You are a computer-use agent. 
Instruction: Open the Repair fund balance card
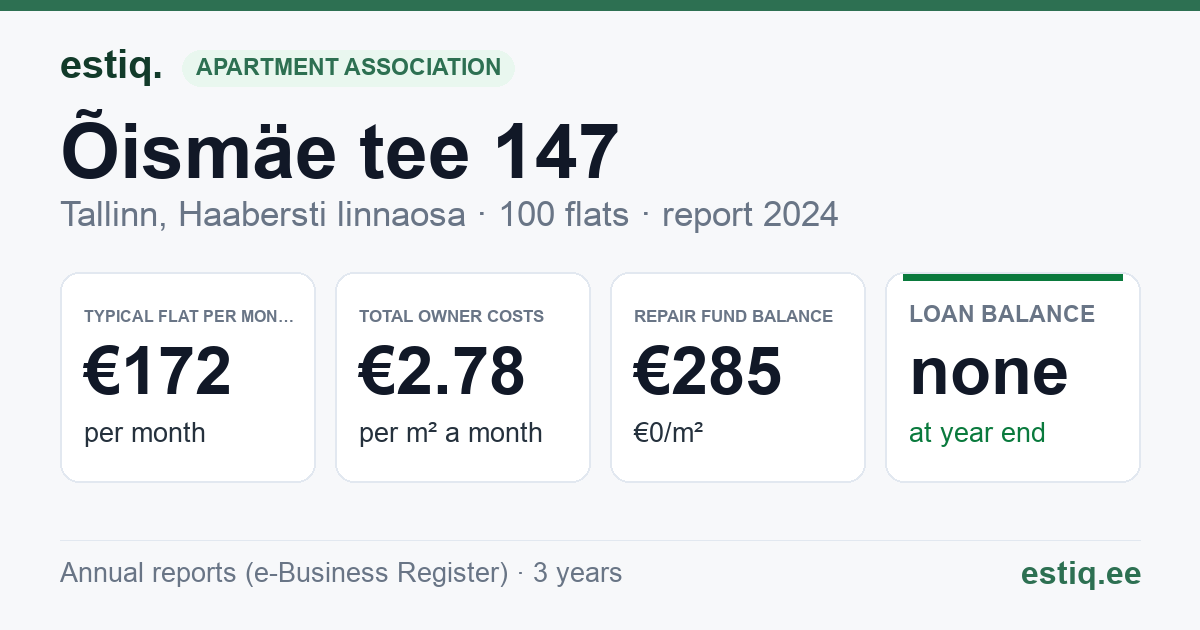click(x=738, y=377)
